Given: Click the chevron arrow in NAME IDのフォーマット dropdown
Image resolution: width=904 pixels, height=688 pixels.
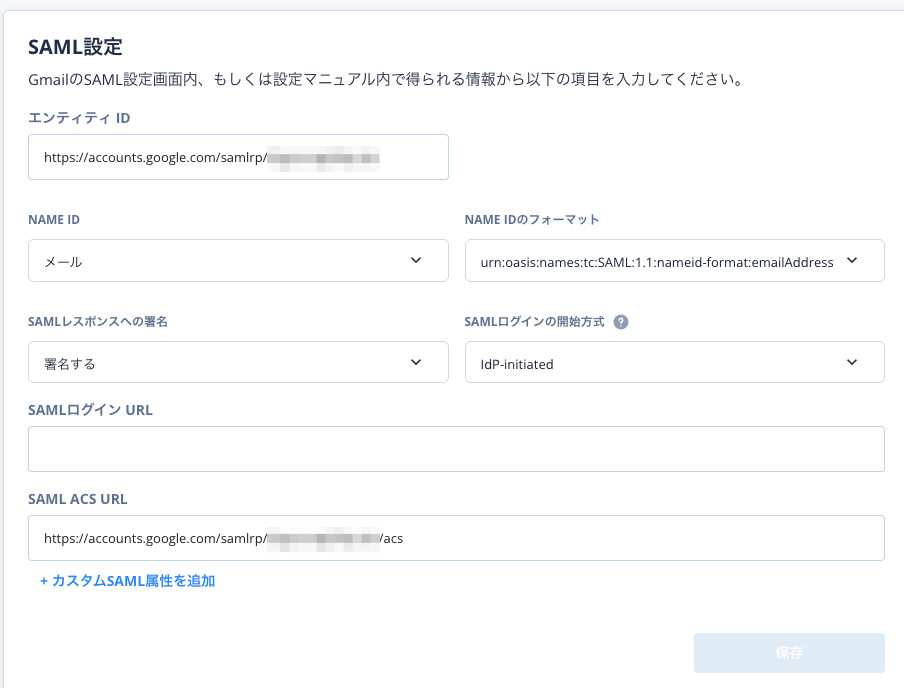Looking at the screenshot, I should click(852, 260).
